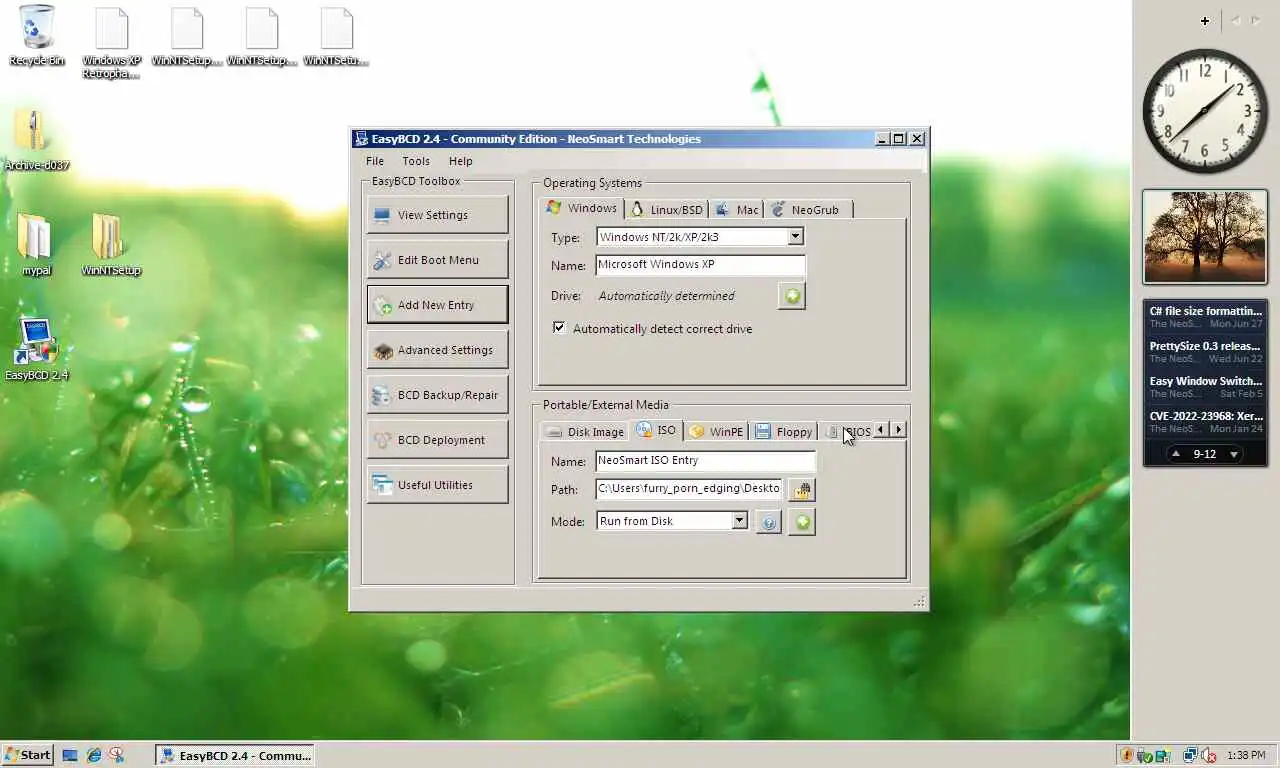The height and width of the screenshot is (768, 1280).
Task: Browse for an ISO file
Action: (x=801, y=490)
